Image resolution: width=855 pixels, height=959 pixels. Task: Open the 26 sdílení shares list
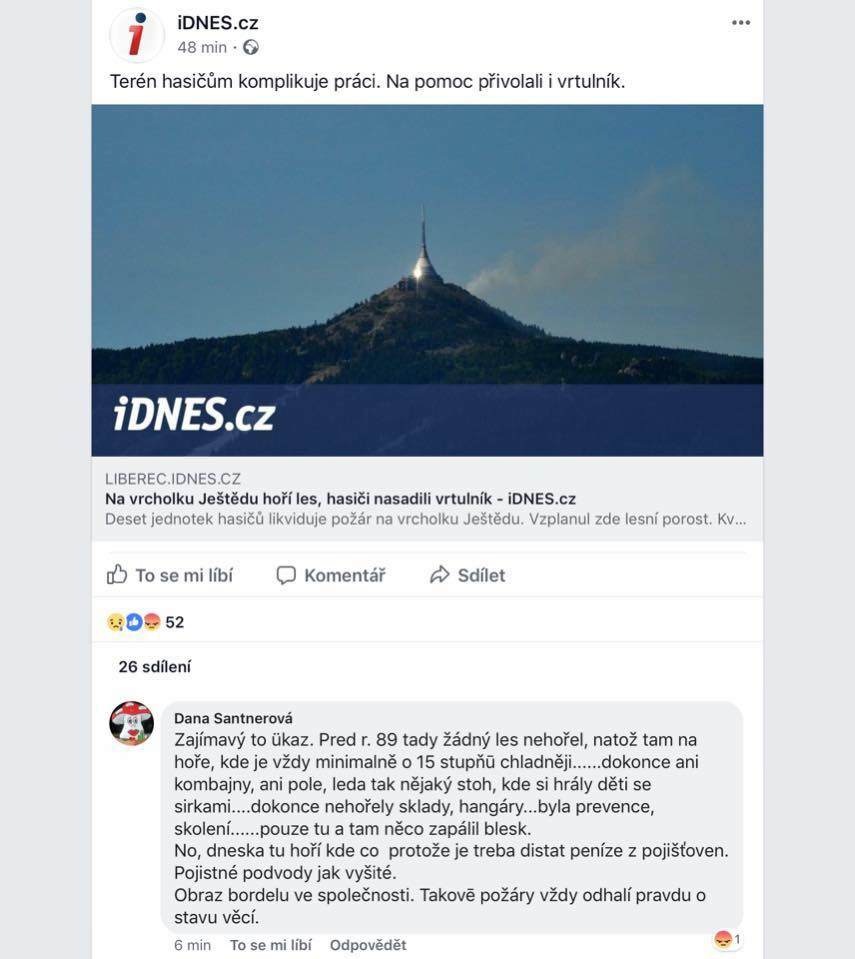(x=155, y=667)
